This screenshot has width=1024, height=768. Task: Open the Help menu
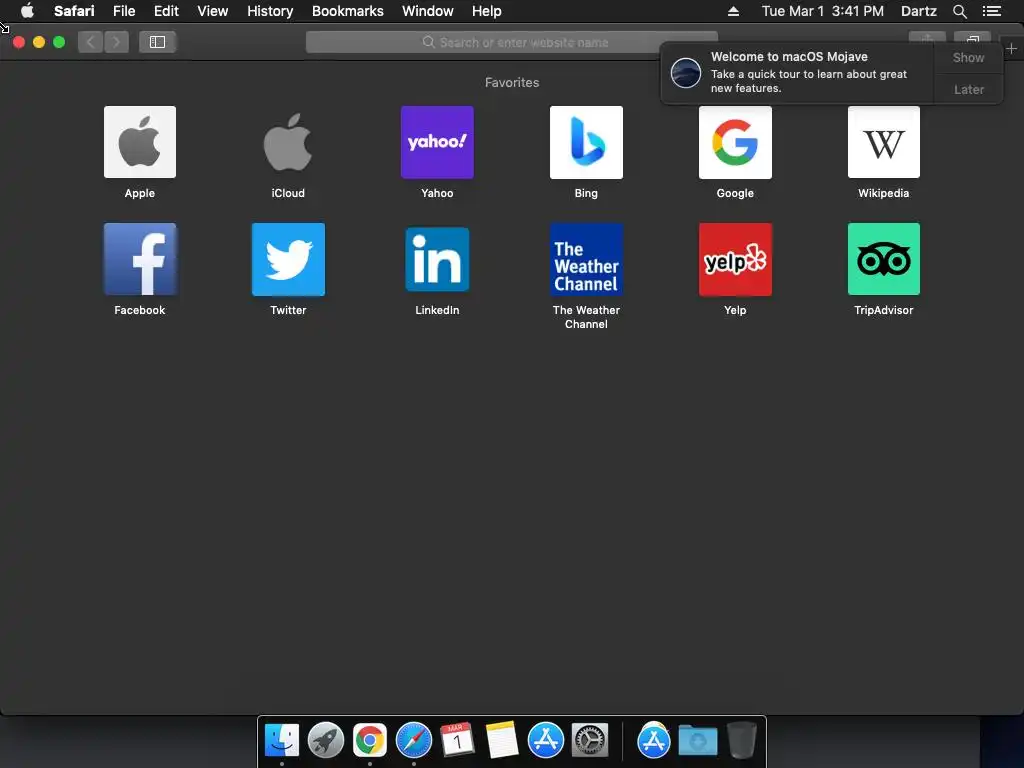click(487, 11)
